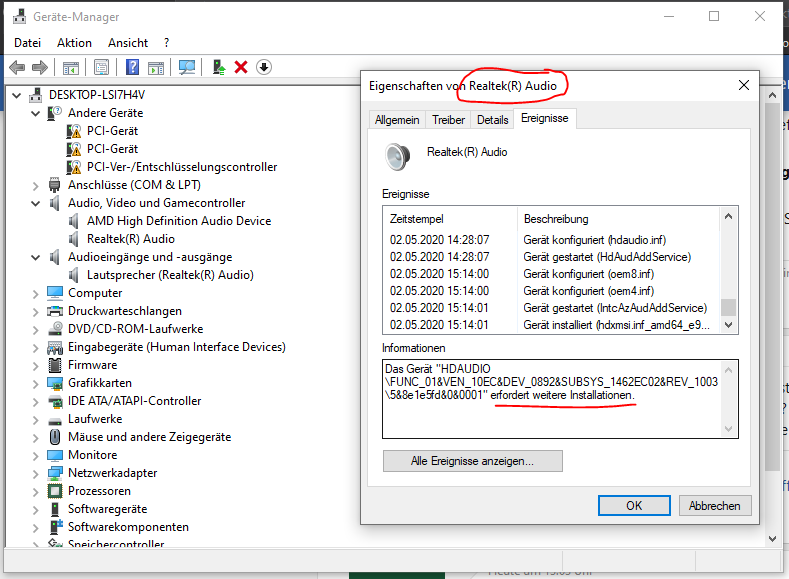Confirm dialog with OK button
Image resolution: width=789 pixels, height=579 pixels.
pos(634,506)
